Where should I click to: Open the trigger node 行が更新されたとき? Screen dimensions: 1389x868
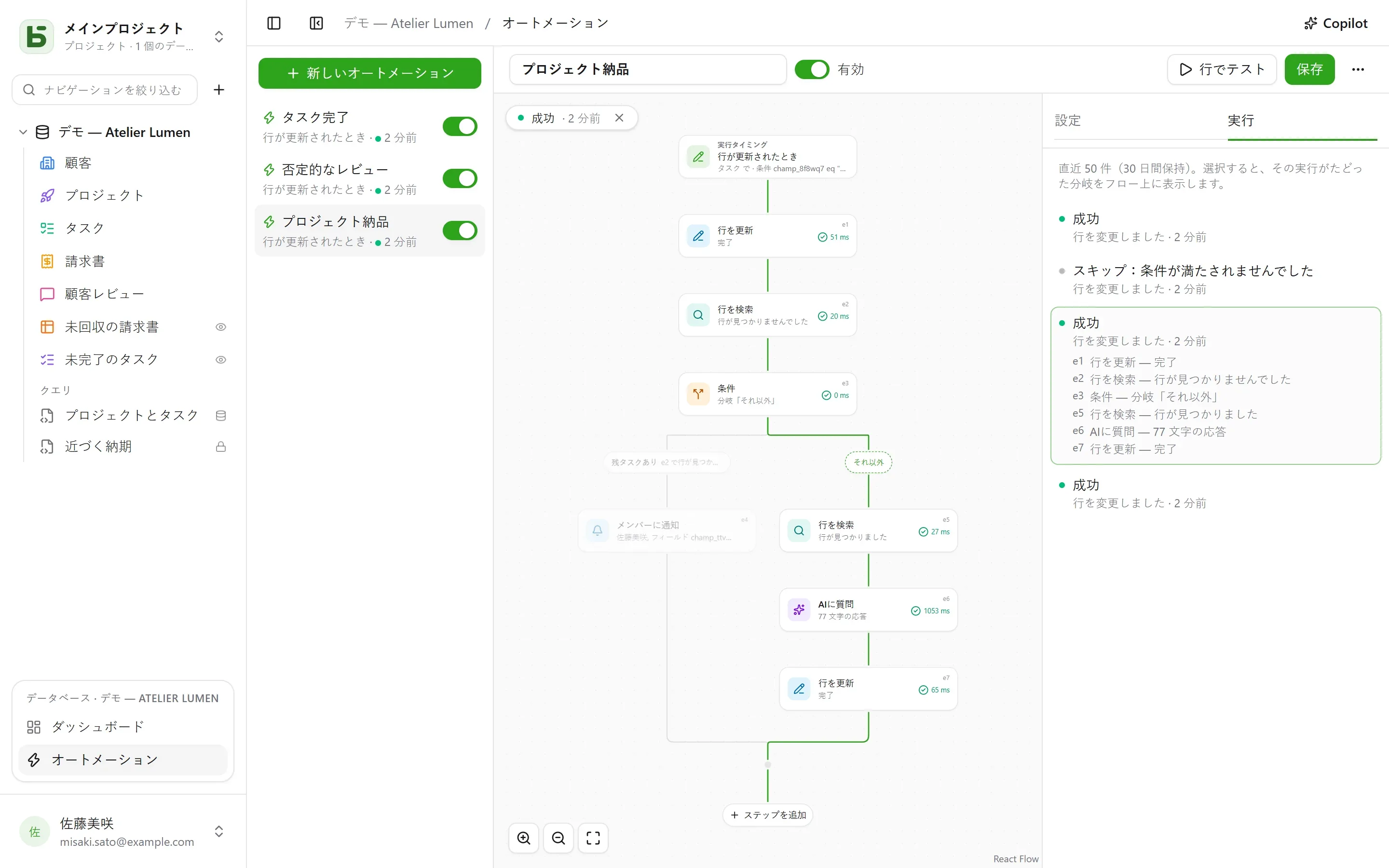point(767,157)
